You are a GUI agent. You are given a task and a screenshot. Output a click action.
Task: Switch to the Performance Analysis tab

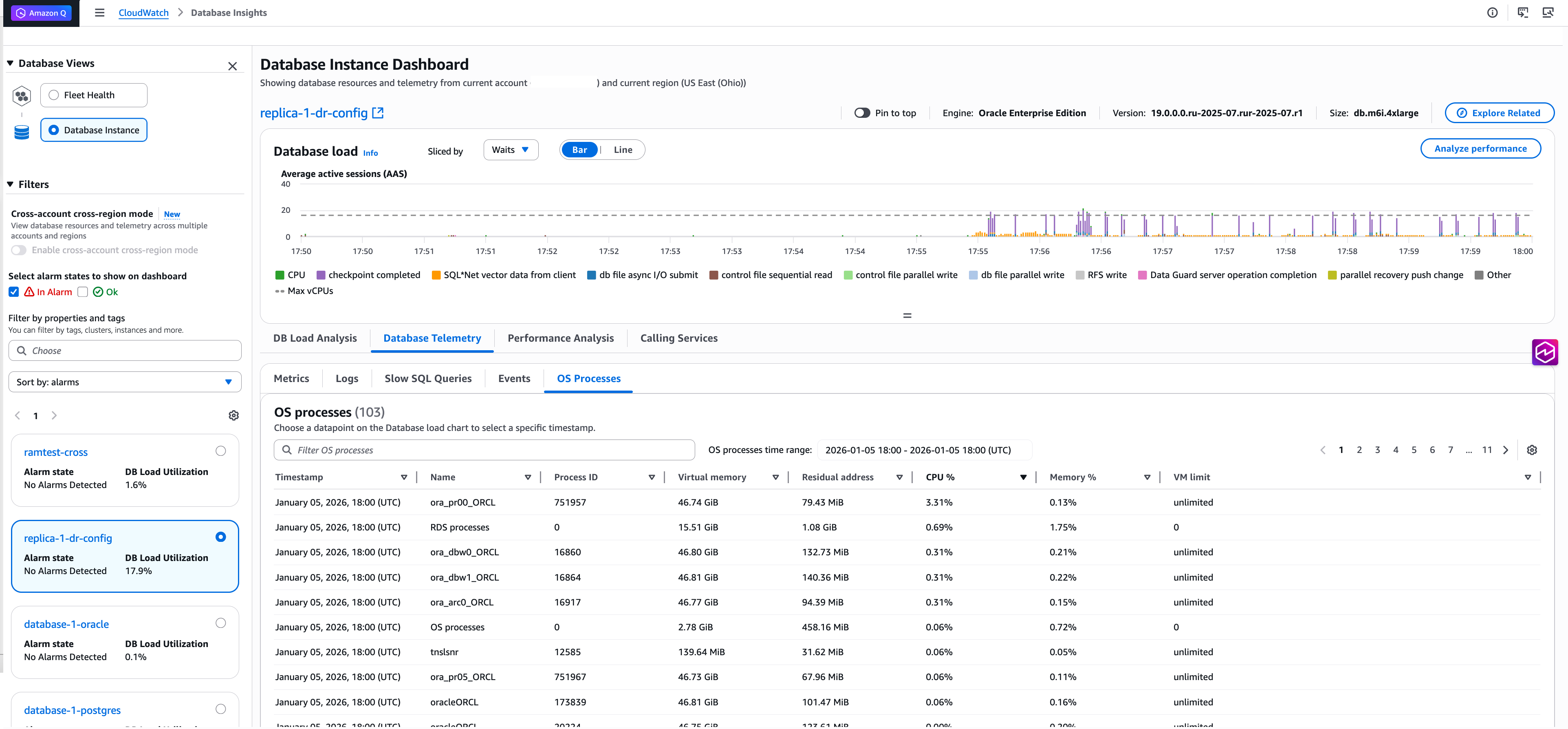(x=561, y=338)
